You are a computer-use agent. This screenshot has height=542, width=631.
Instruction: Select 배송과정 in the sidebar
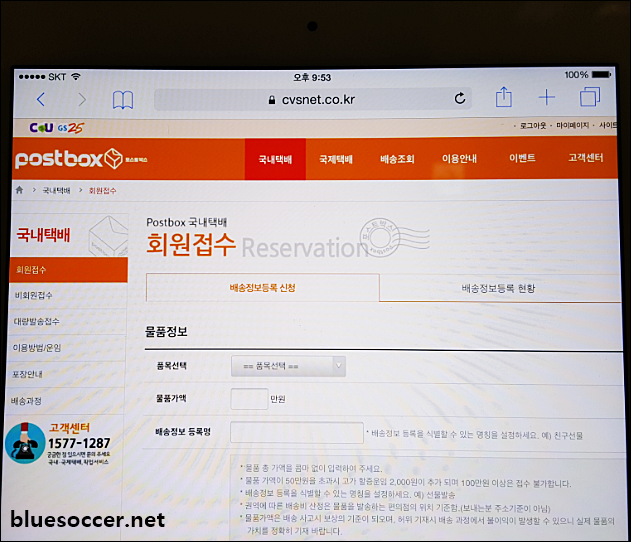[x=64, y=401]
